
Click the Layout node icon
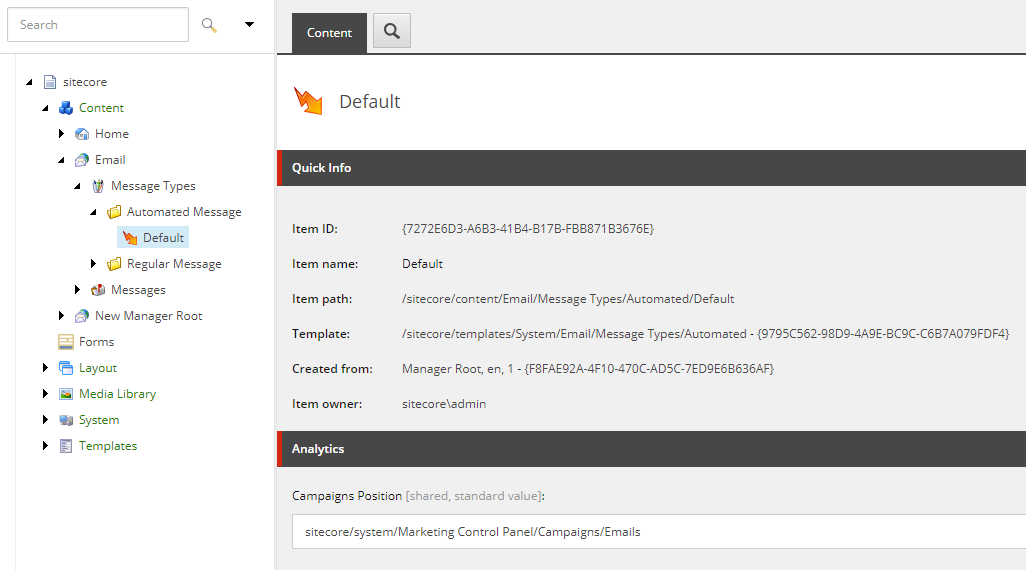(66, 368)
